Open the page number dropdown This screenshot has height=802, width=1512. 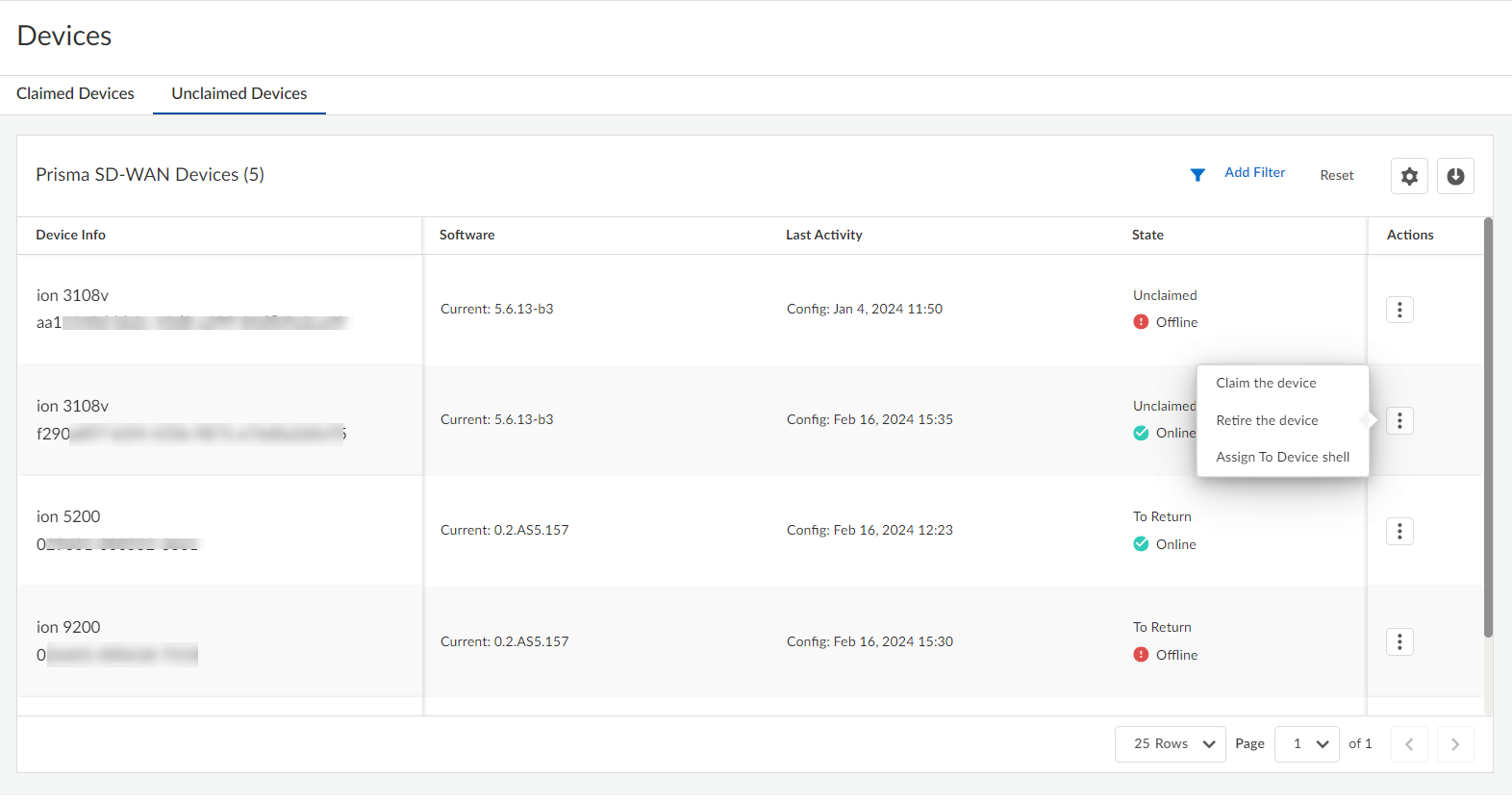click(1307, 744)
